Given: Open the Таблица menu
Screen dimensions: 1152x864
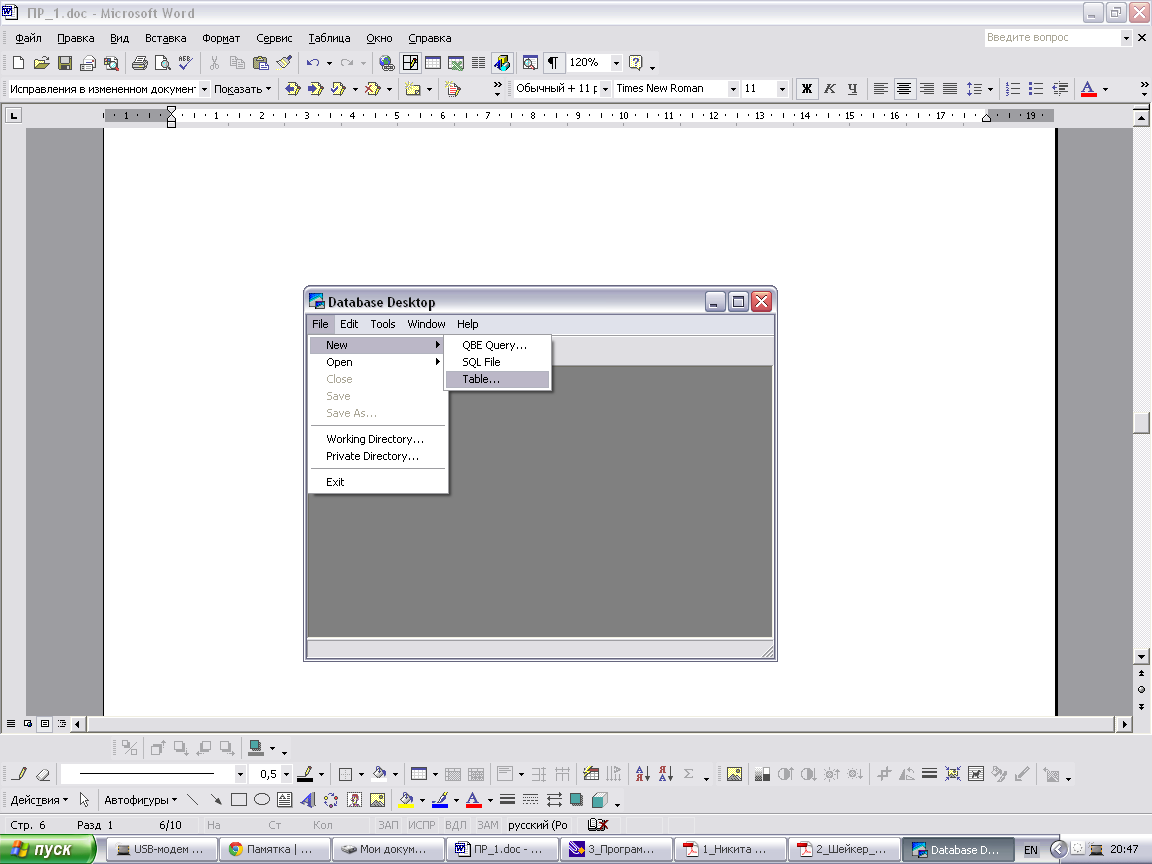Looking at the screenshot, I should pos(329,38).
